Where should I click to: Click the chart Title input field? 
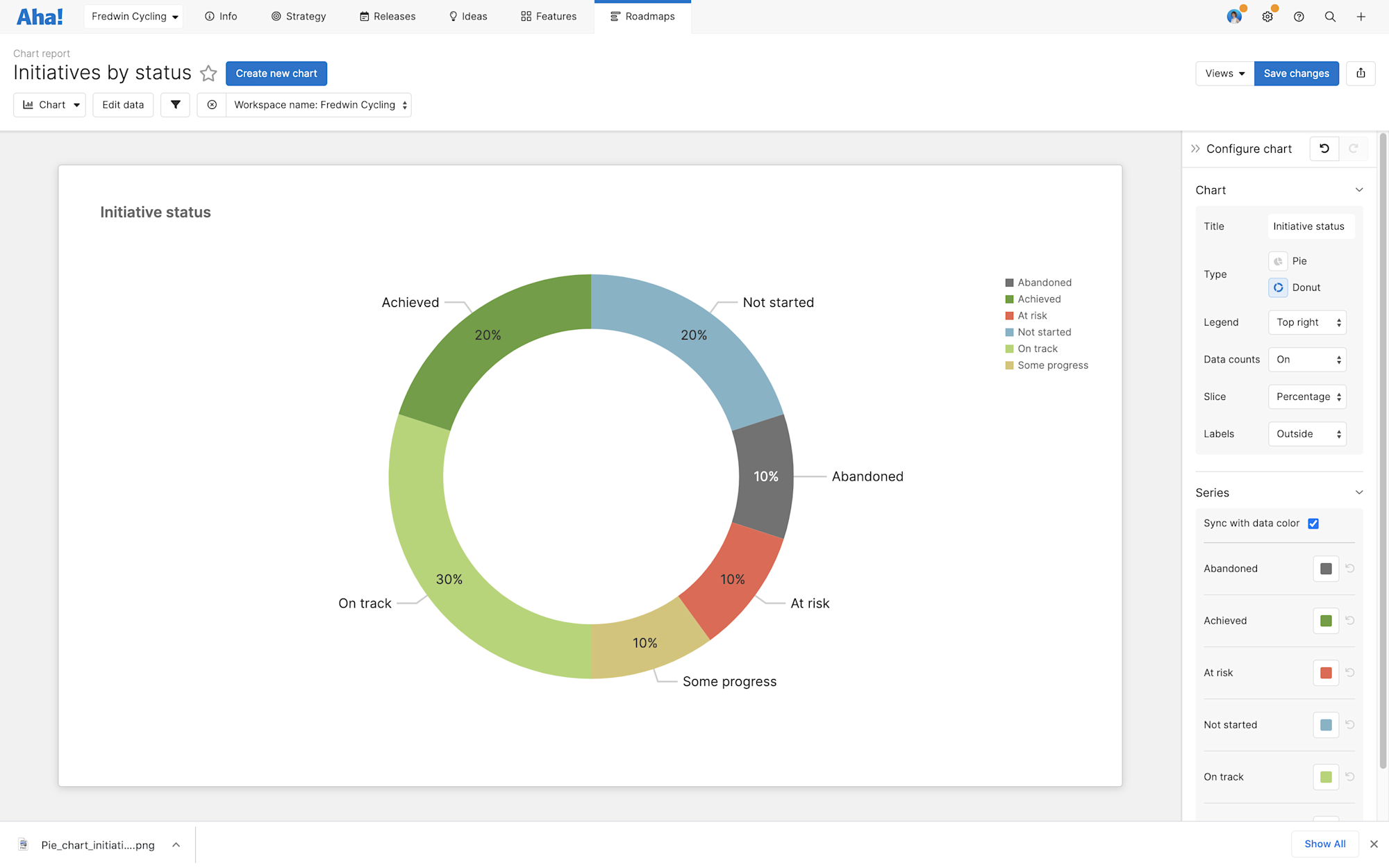pos(1310,226)
